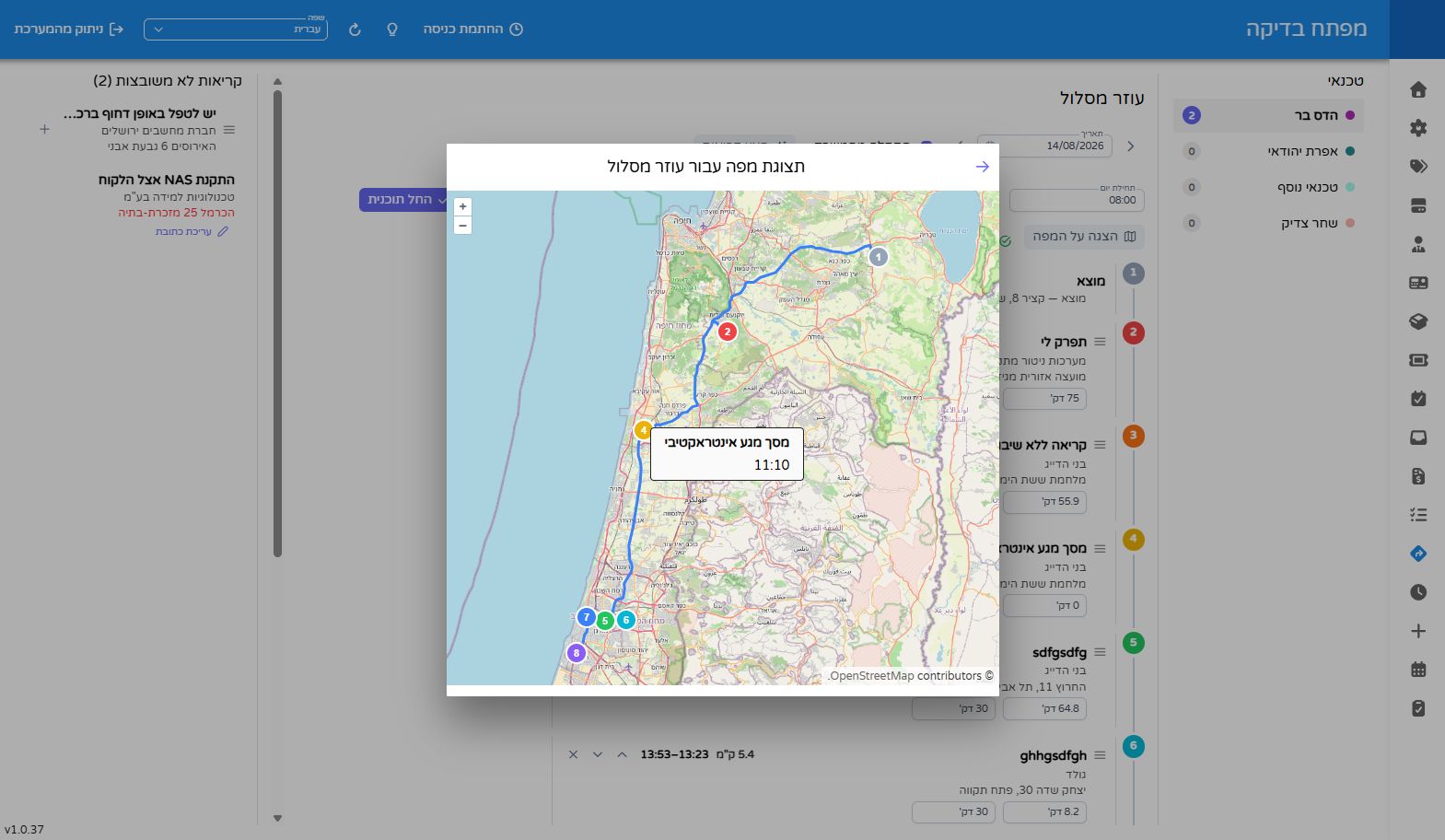
Task: Click purple map marker number 8
Action: tap(576, 653)
